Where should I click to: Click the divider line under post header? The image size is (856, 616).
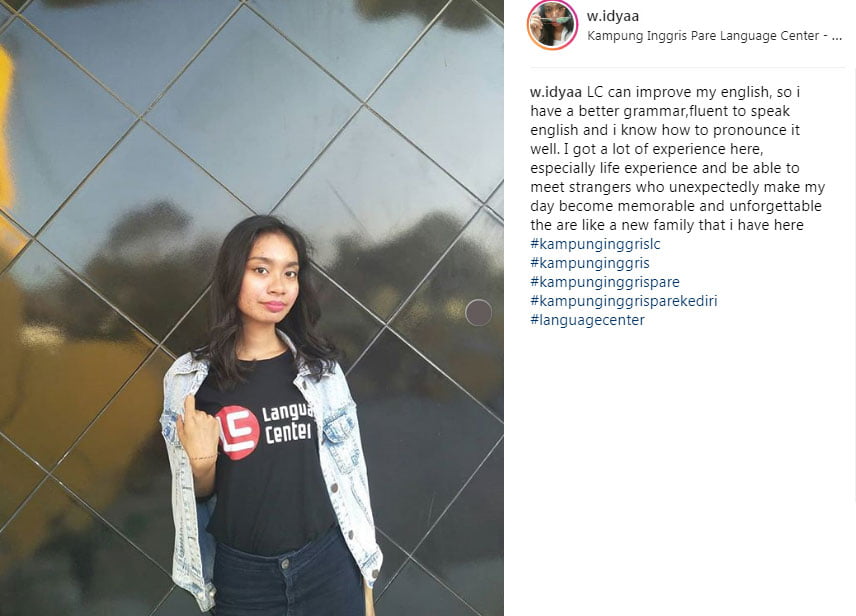click(x=687, y=68)
